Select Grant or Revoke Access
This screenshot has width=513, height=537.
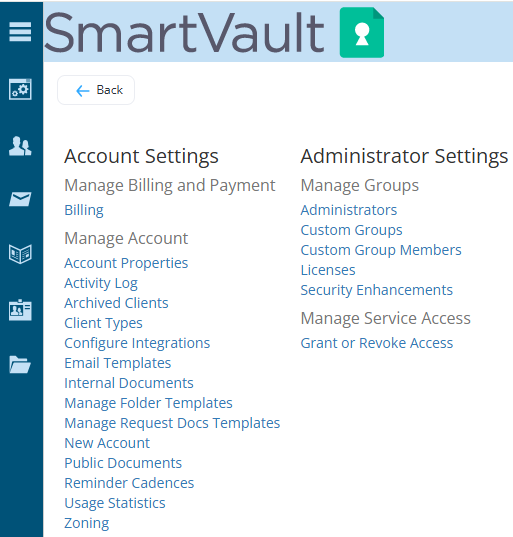tap(377, 343)
